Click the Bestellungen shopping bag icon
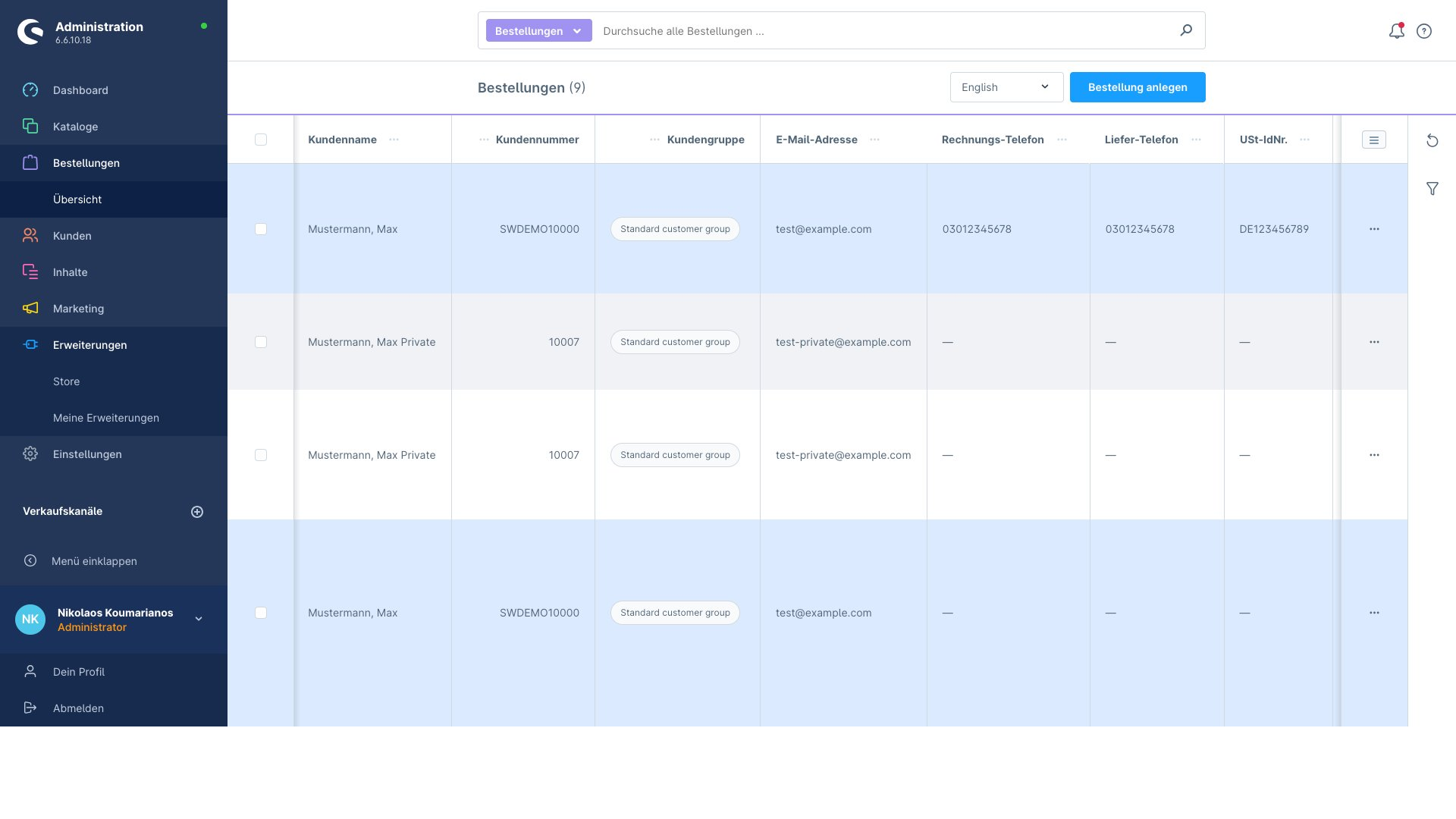This screenshot has width=1456, height=819. 30,163
